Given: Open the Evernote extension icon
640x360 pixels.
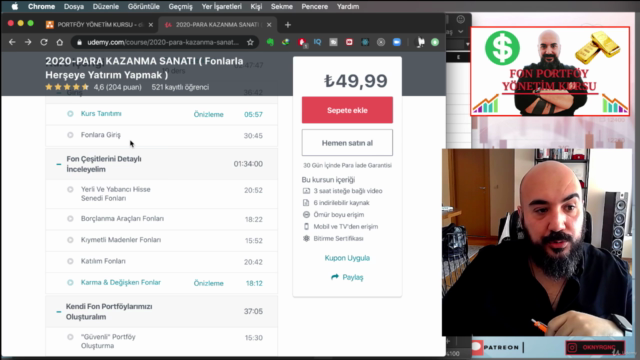Looking at the screenshot, I should 270,42.
